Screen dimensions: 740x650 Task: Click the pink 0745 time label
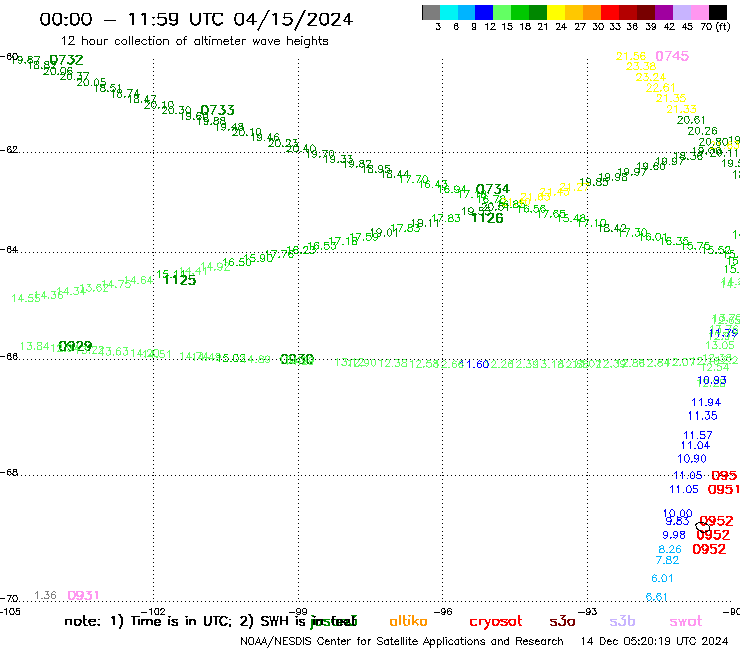[x=672, y=56]
